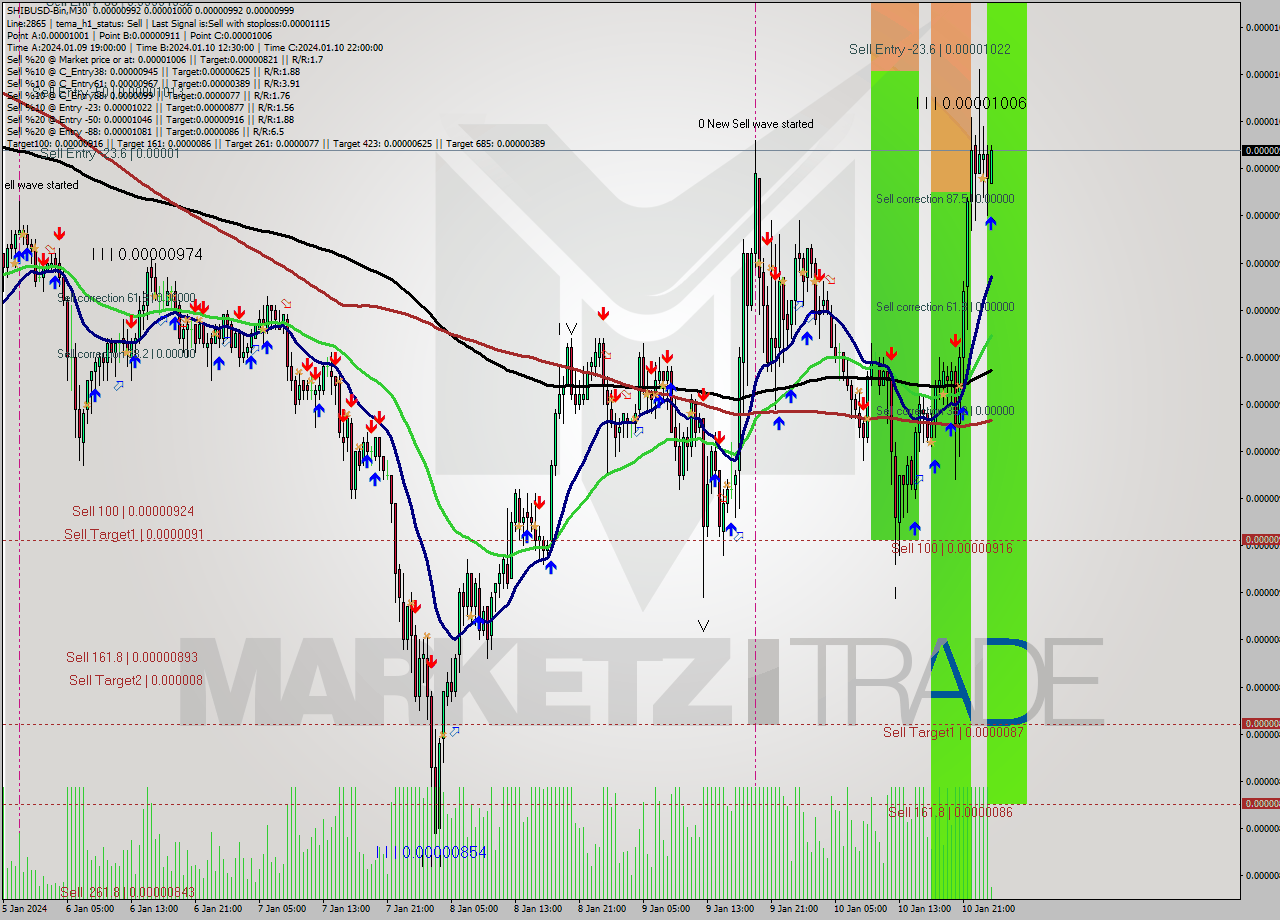Select 'Sell Entry -23.6 | 0.00001022' label
The width and height of the screenshot is (1280, 920).
tap(930, 49)
